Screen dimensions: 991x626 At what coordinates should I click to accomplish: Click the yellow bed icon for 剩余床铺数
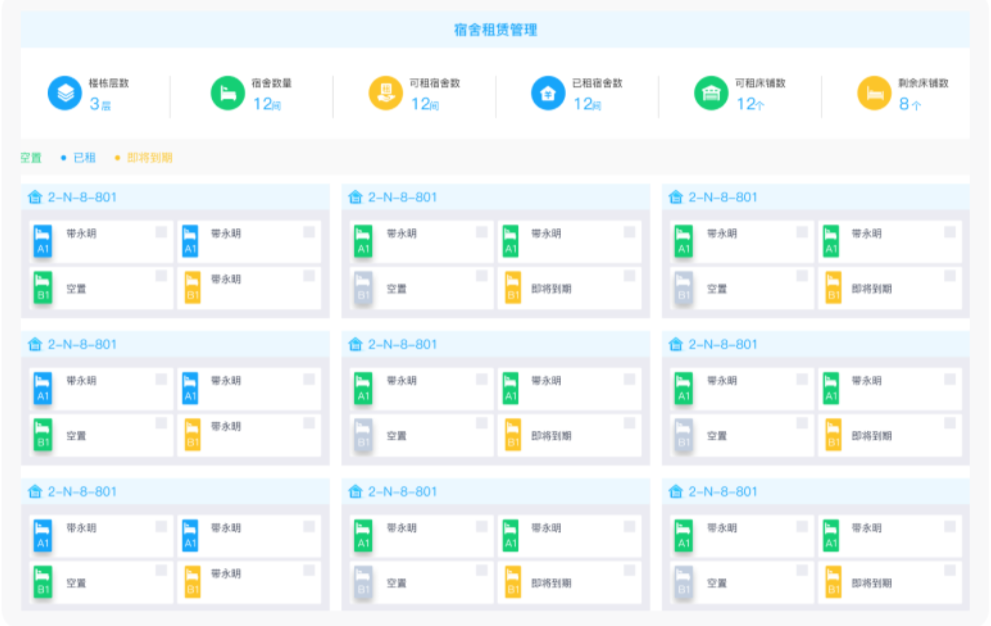tap(874, 93)
